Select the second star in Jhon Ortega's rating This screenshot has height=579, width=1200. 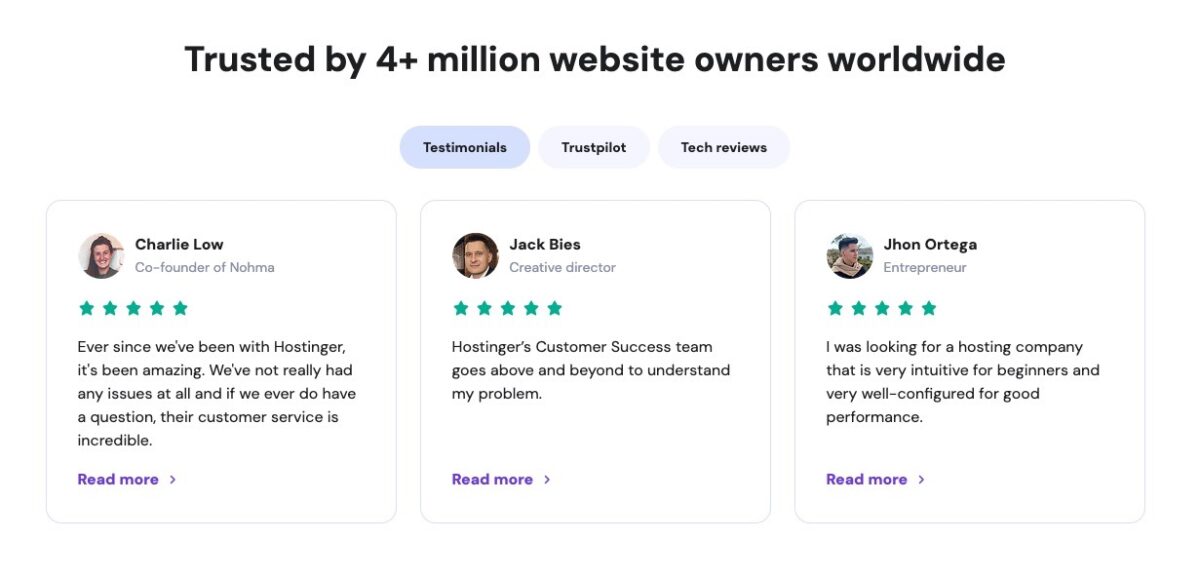click(x=859, y=308)
